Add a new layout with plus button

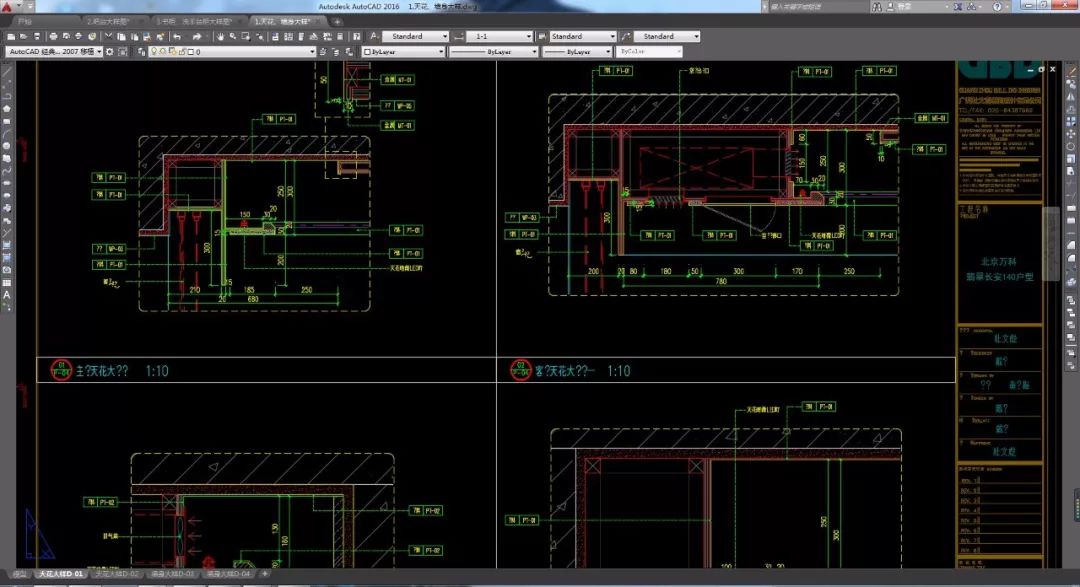[264, 574]
